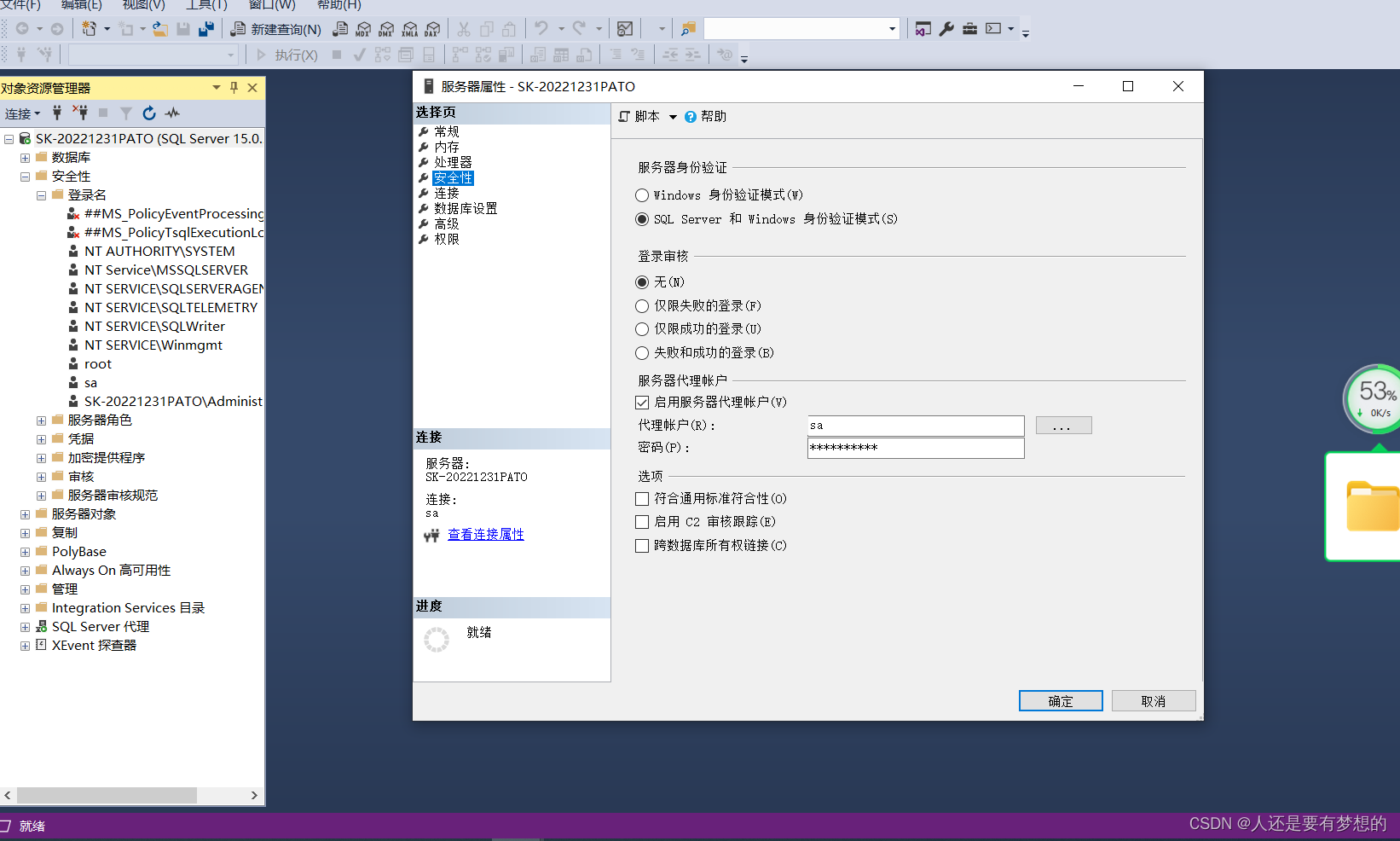Open the 连接 dropdown in Object Explorer

click(23, 113)
